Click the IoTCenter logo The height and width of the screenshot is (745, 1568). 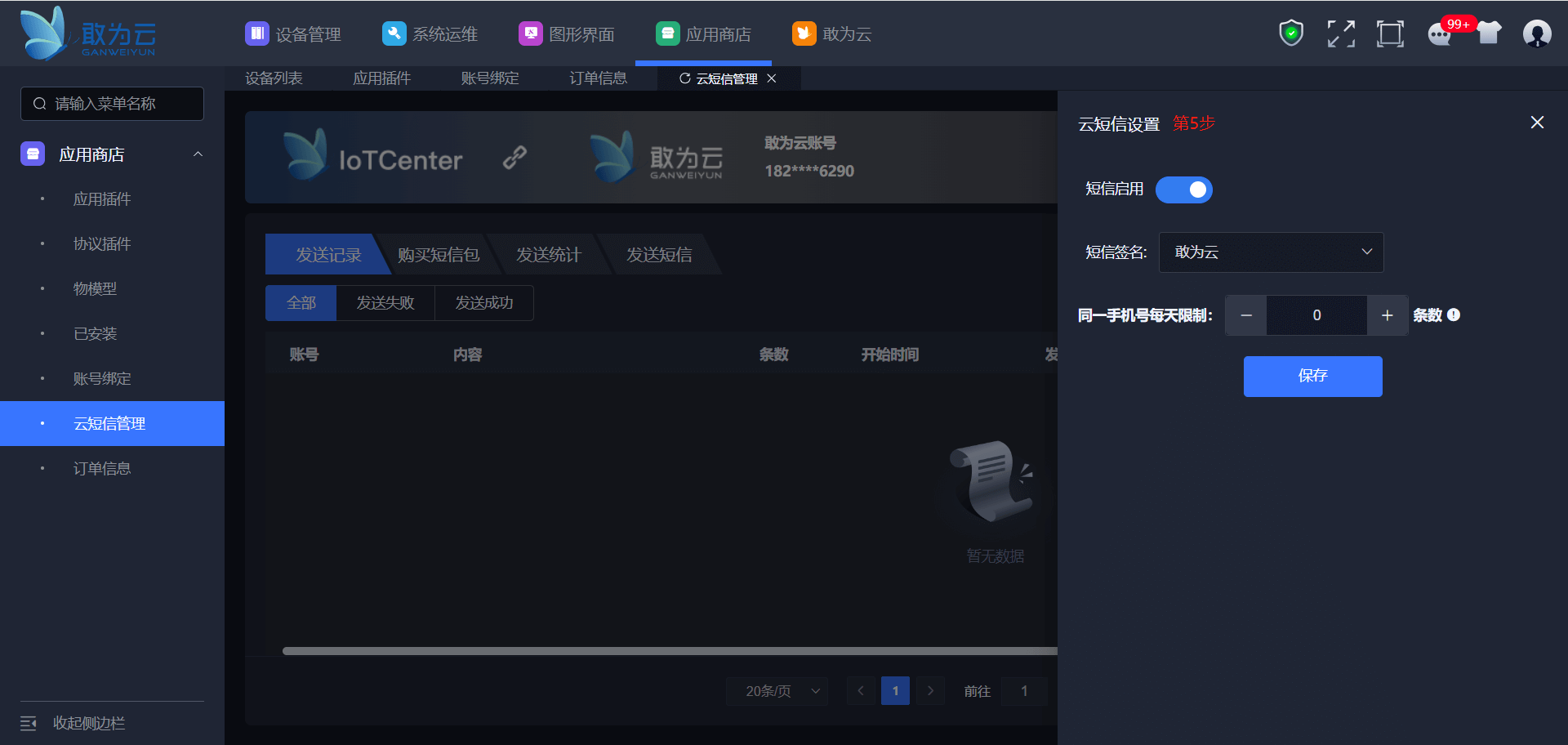pos(372,155)
